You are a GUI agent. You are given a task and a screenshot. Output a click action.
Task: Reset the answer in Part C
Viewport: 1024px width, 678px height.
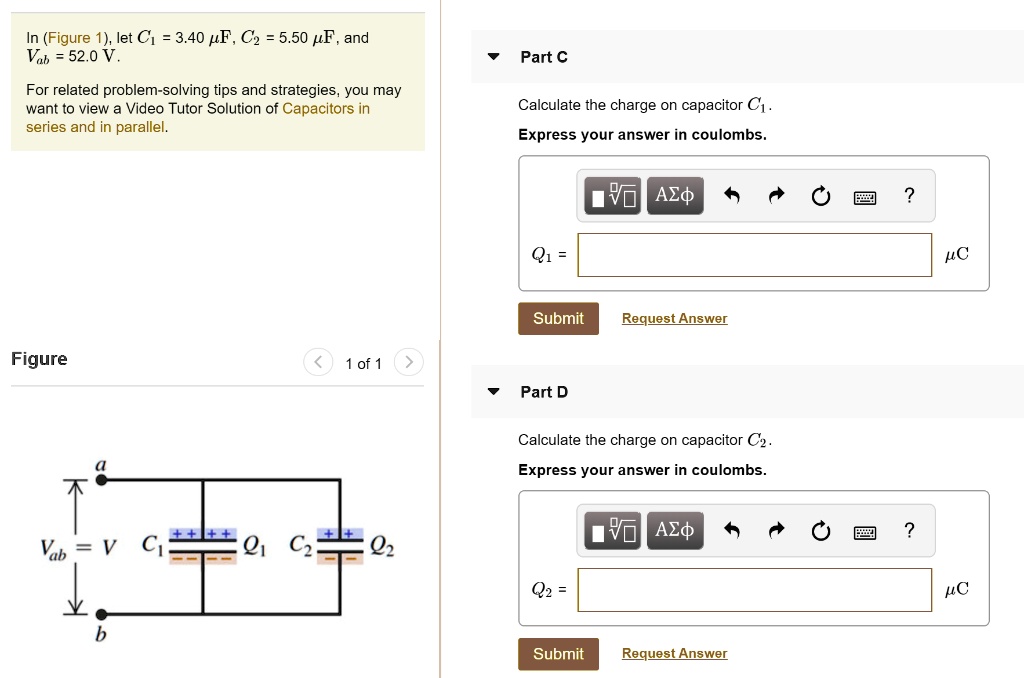tap(821, 196)
